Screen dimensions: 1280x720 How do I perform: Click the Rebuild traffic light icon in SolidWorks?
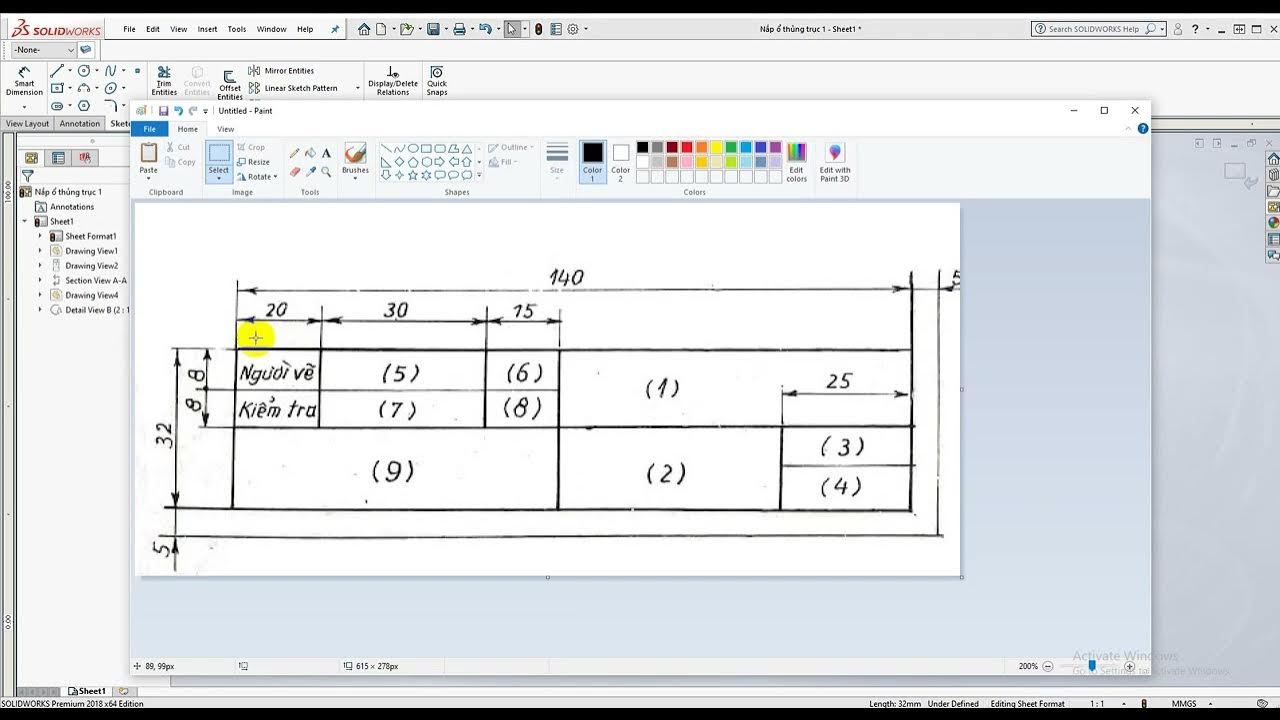click(x=540, y=29)
